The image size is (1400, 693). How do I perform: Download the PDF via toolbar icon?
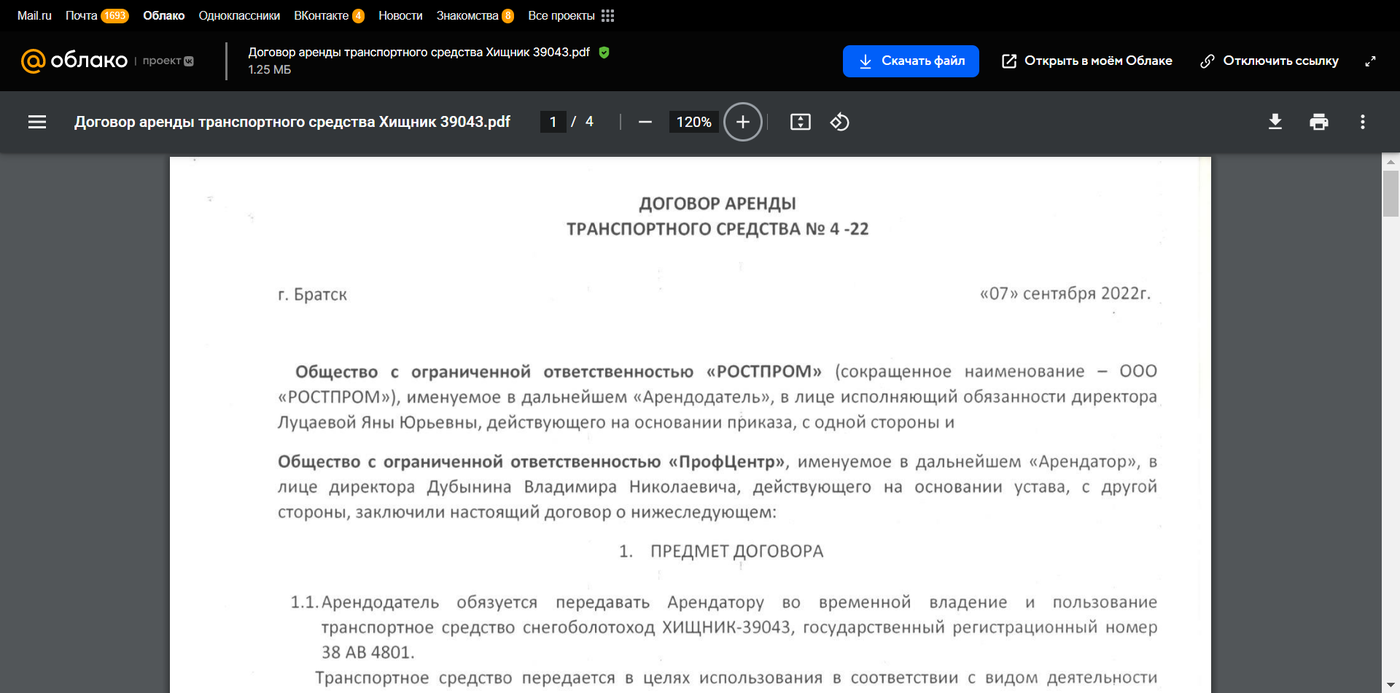coord(1275,122)
